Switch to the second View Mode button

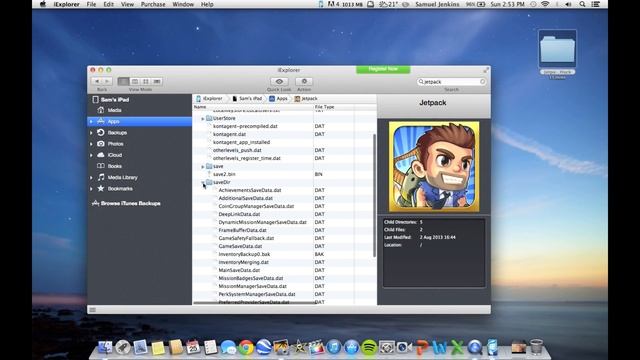(x=135, y=81)
